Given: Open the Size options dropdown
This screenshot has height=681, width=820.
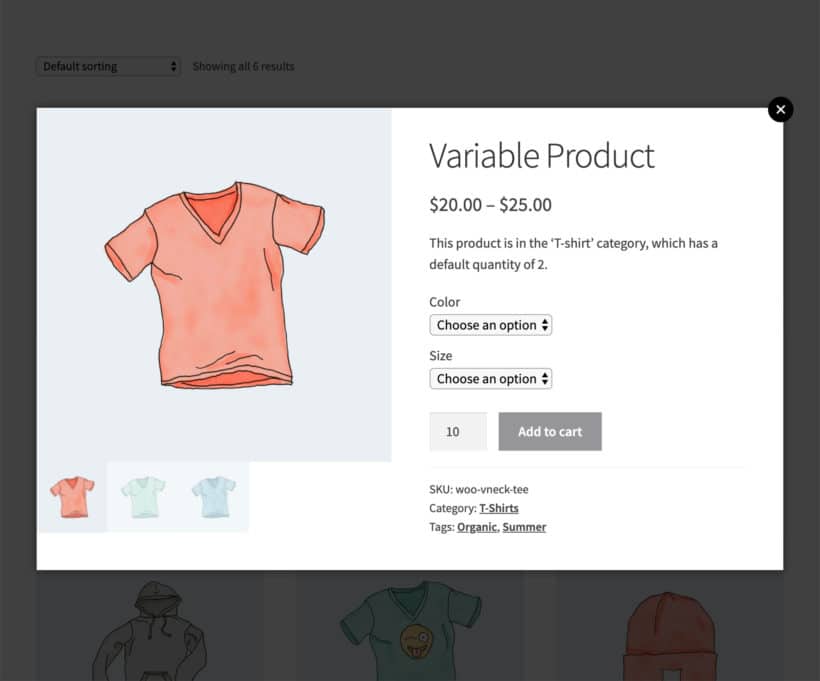Looking at the screenshot, I should 490,378.
